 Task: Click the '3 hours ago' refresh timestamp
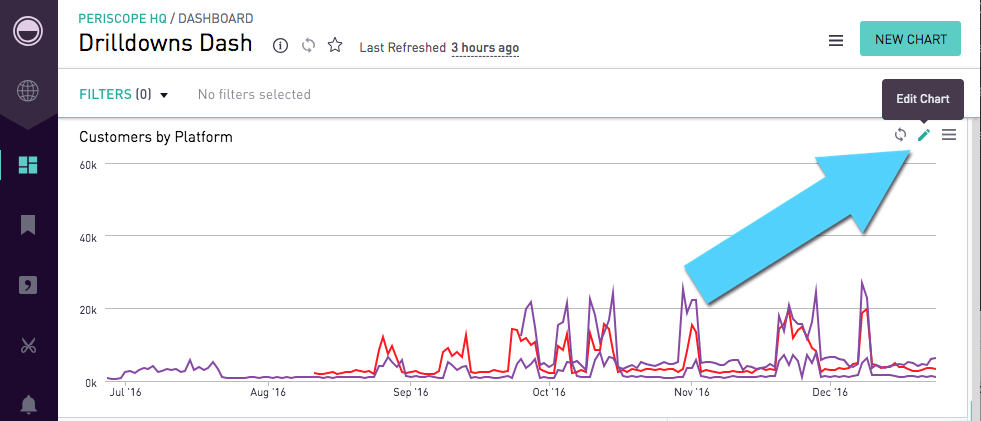(485, 47)
